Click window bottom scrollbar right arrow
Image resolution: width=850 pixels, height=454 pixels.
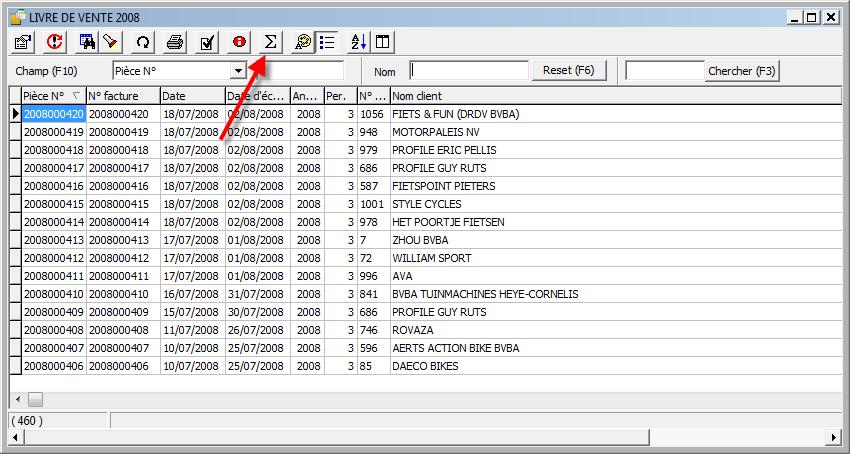(x=834, y=437)
